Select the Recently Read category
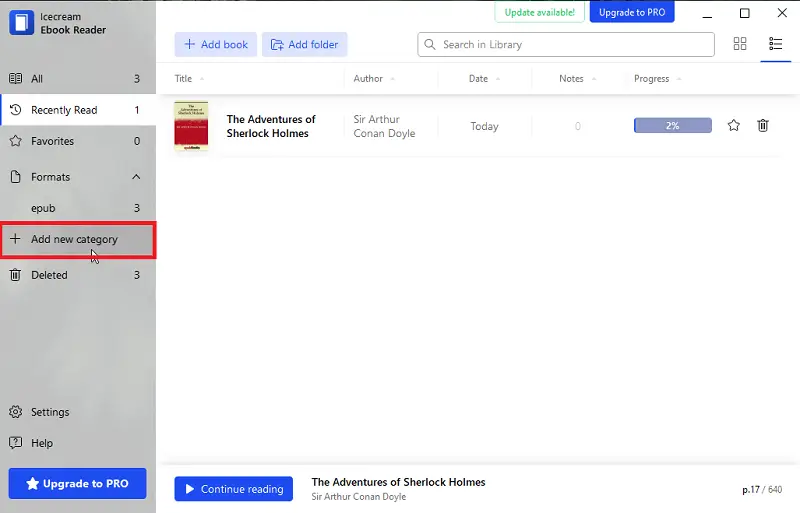Image resolution: width=800 pixels, height=513 pixels. click(78, 110)
